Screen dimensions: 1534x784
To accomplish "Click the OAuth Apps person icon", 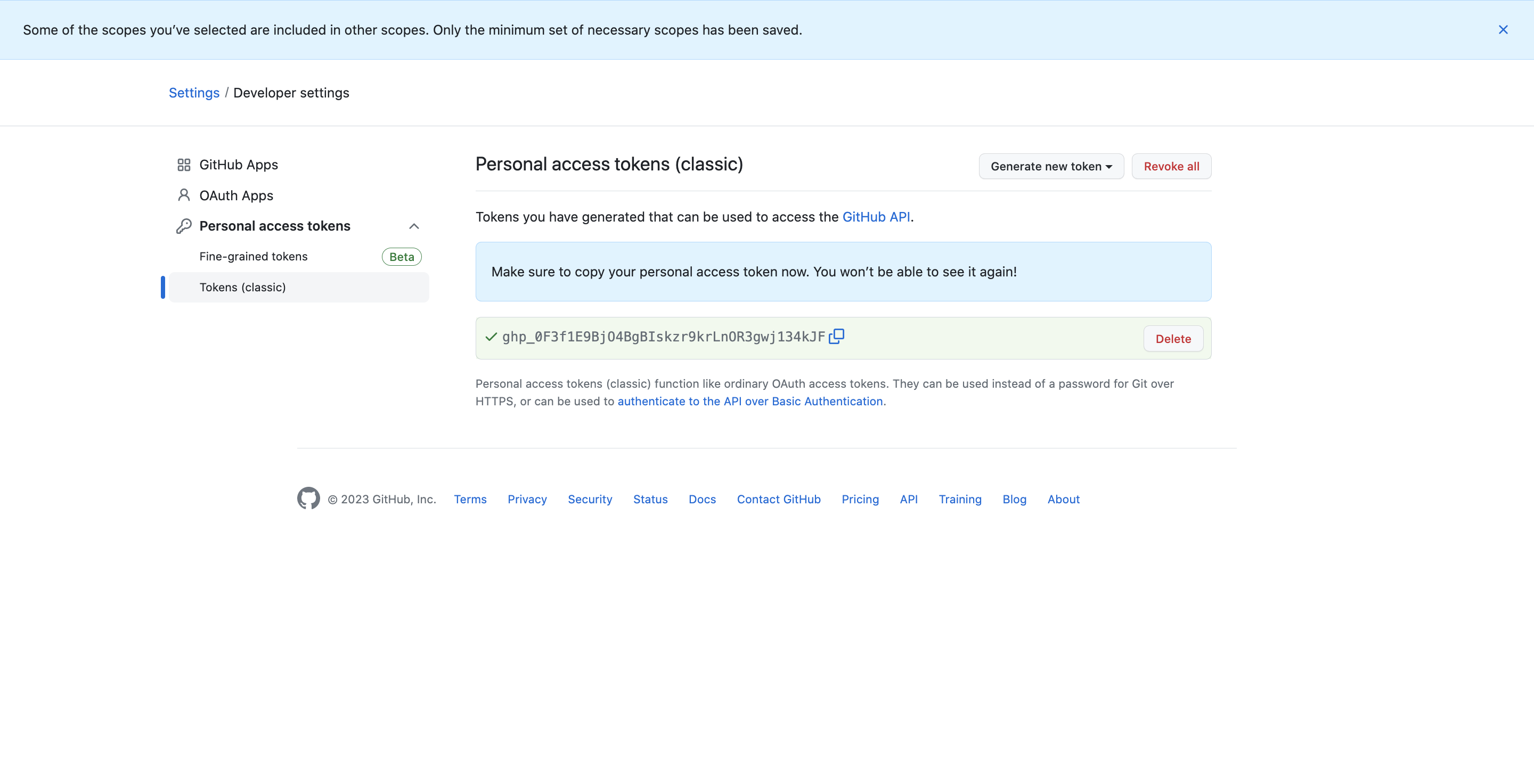I will [x=183, y=195].
